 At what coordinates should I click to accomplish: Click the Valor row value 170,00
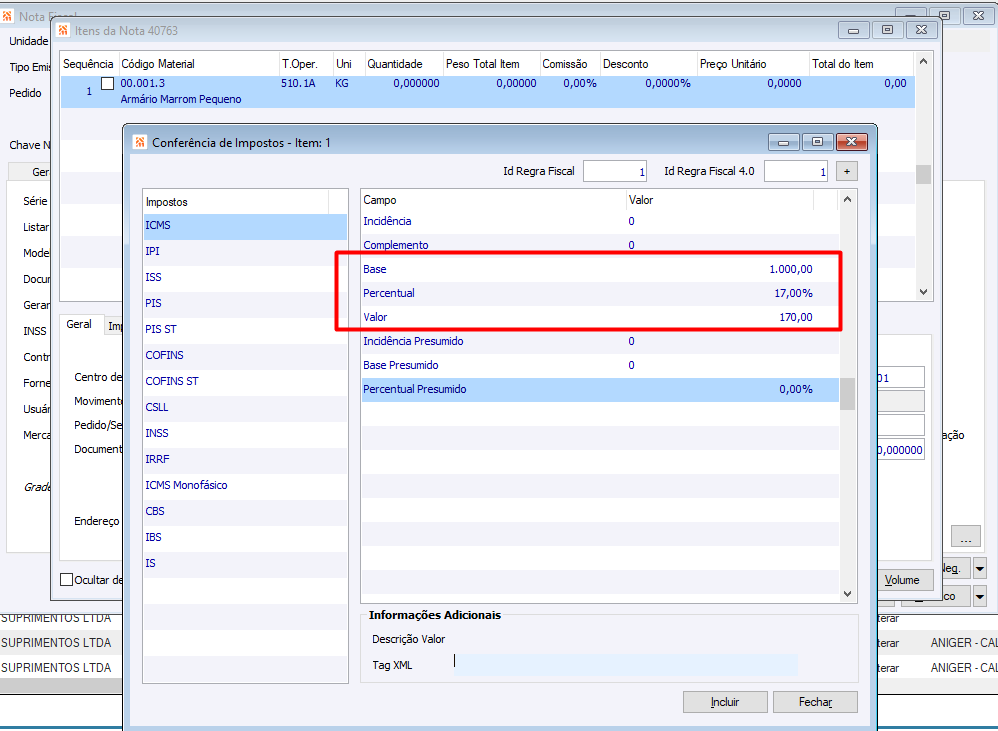796,317
